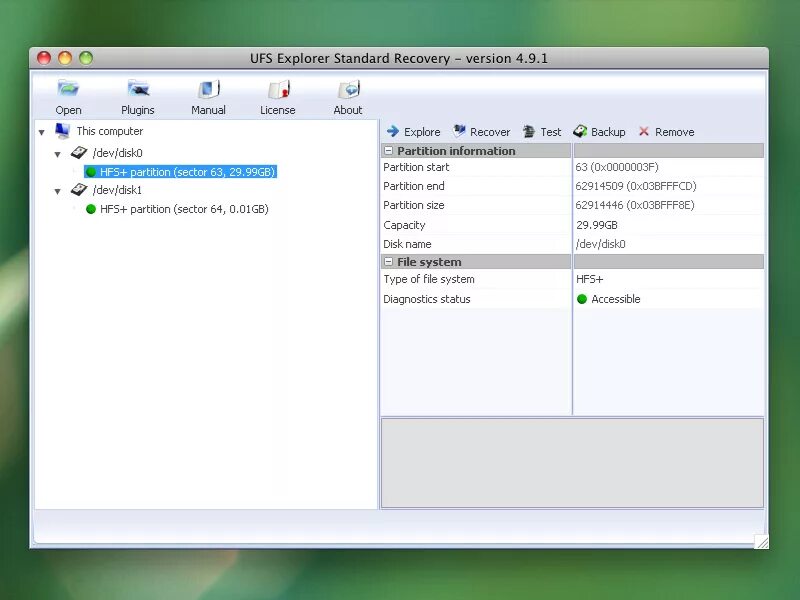This screenshot has height=600, width=800.
Task: Click the Open folder icon
Action: (x=68, y=89)
